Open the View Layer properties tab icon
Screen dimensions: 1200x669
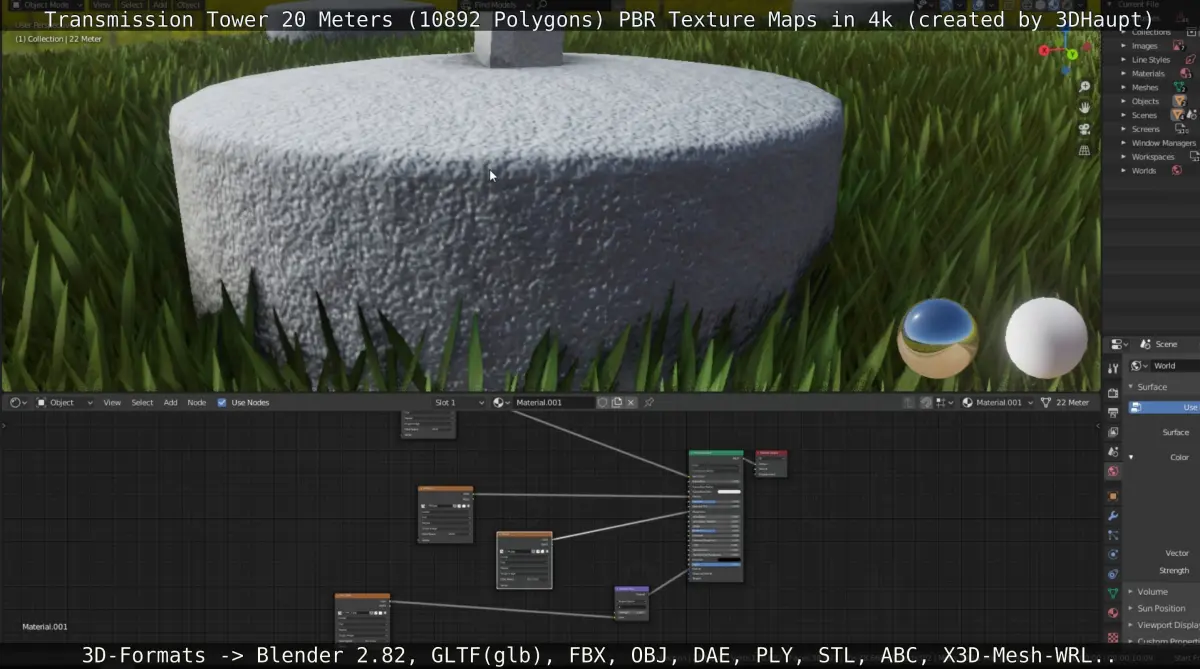pyautogui.click(x=1113, y=432)
